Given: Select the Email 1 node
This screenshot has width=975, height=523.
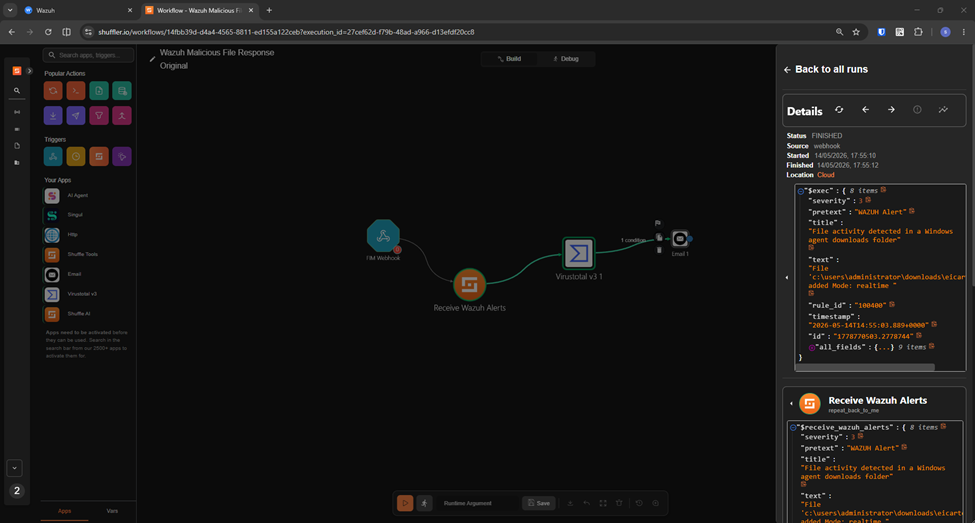Looking at the screenshot, I should (680, 238).
